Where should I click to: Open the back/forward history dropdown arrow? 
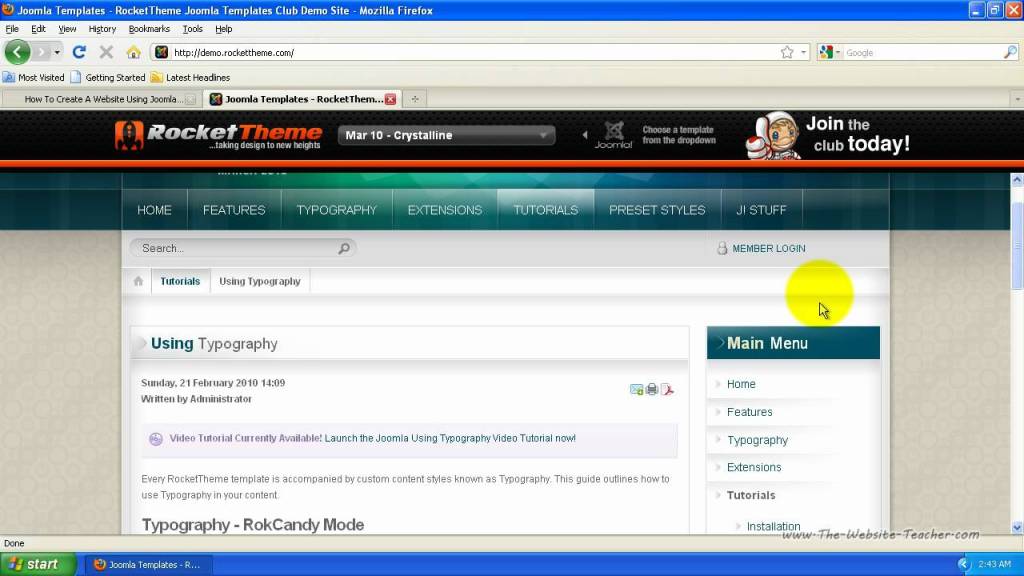click(57, 52)
